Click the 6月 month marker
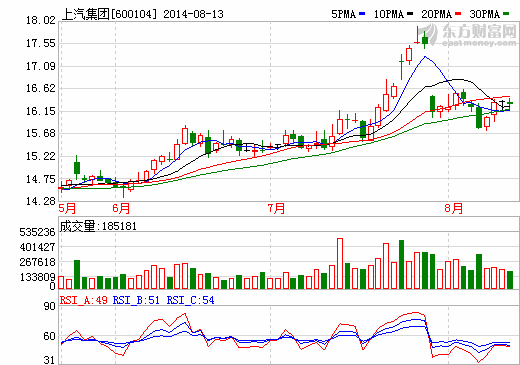This screenshot has width=520, height=365. pyautogui.click(x=121, y=209)
